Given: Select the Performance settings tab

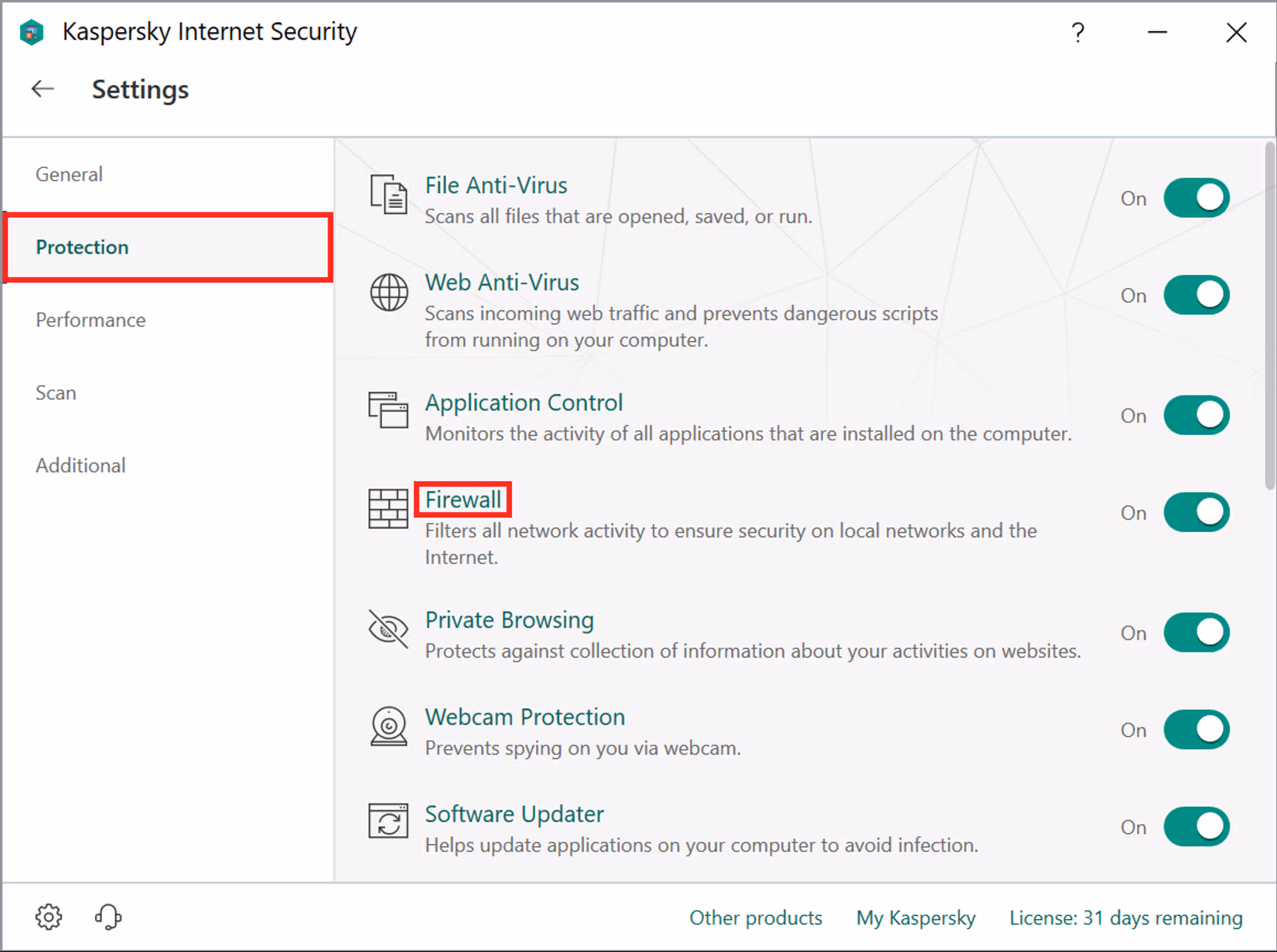Looking at the screenshot, I should coord(90,320).
